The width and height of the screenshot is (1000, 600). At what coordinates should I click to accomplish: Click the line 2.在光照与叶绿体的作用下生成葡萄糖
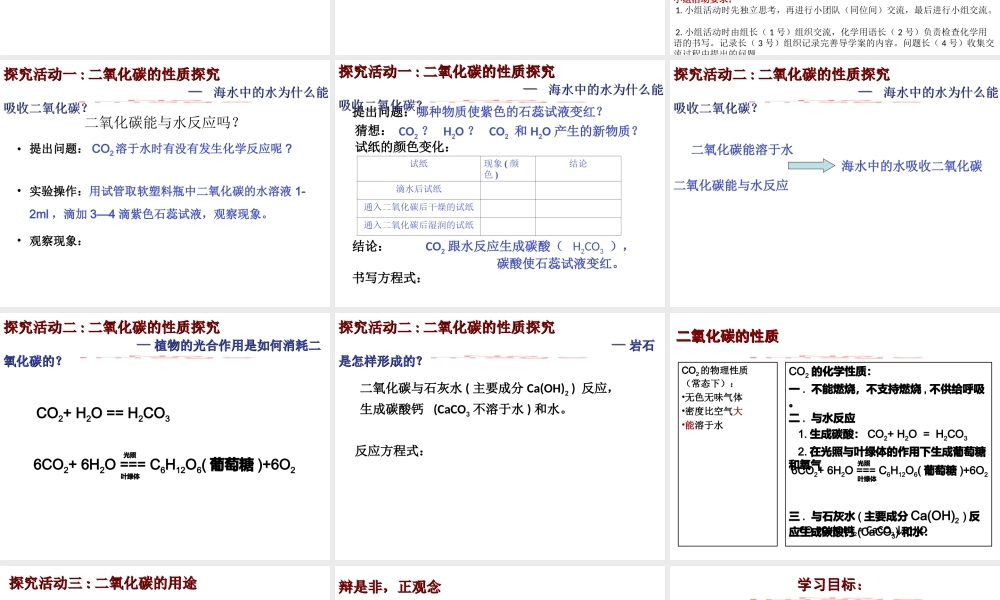click(x=892, y=452)
